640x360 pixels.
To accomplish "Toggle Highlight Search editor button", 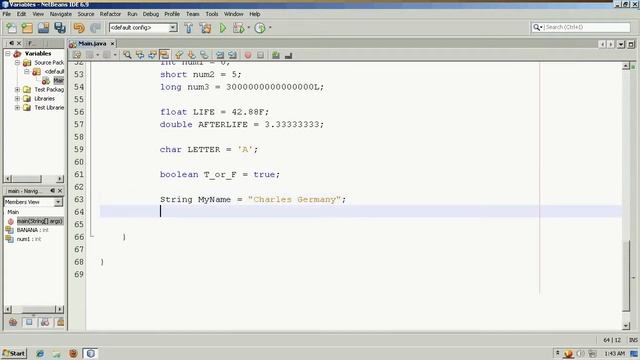I will pyautogui.click(x=164, y=55).
